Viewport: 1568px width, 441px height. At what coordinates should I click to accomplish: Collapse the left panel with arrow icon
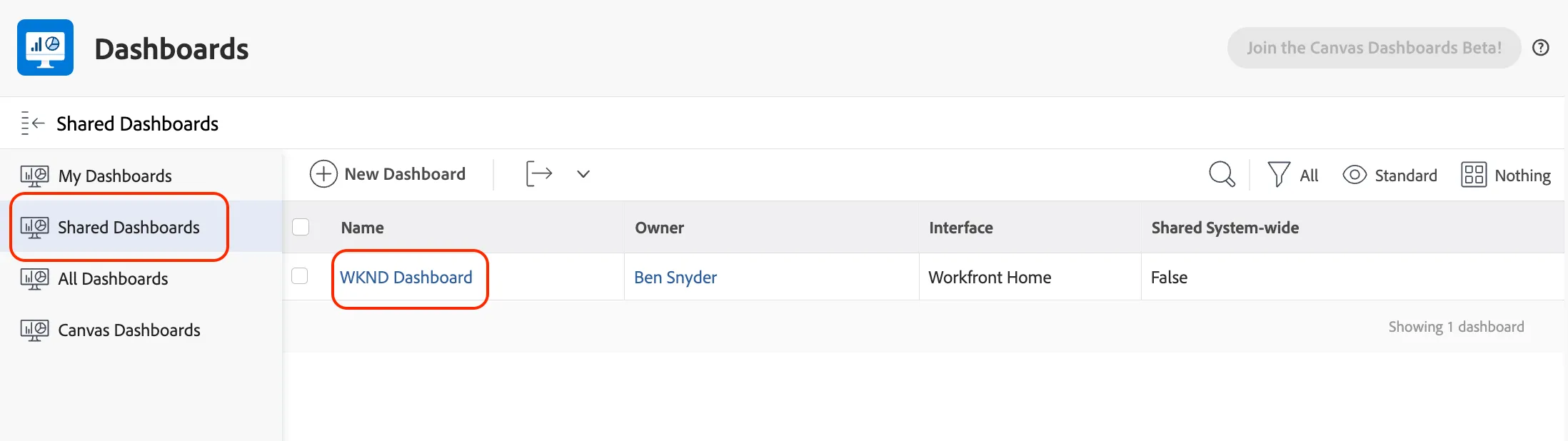pyautogui.click(x=33, y=123)
